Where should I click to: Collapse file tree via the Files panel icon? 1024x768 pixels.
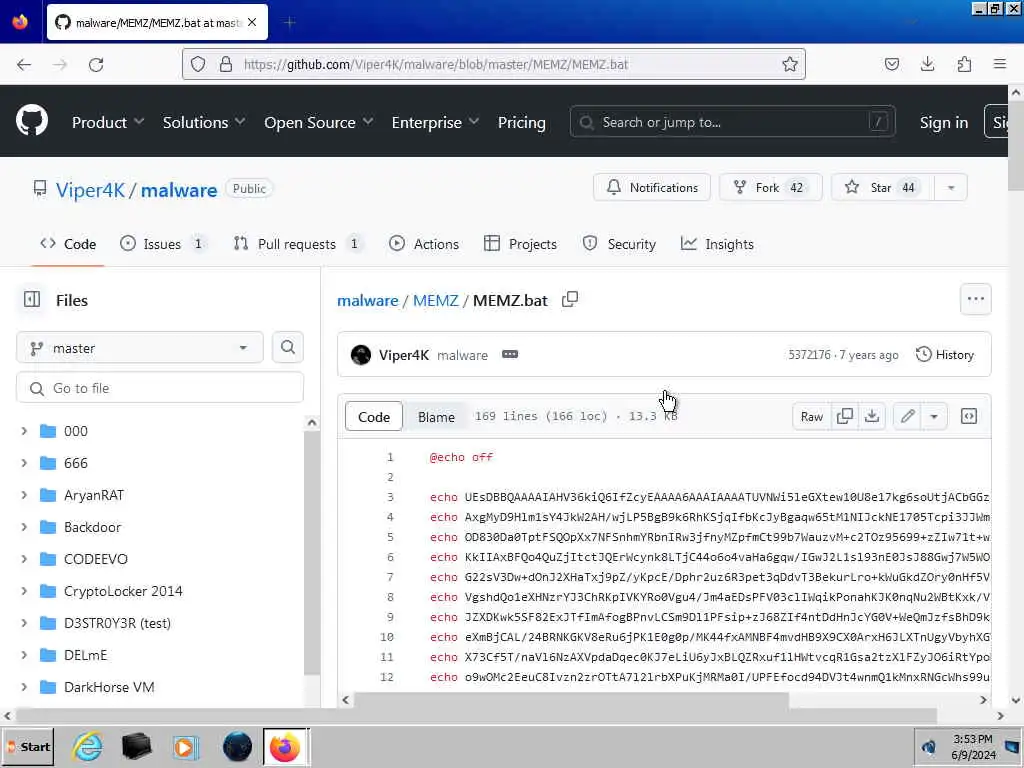[32, 300]
